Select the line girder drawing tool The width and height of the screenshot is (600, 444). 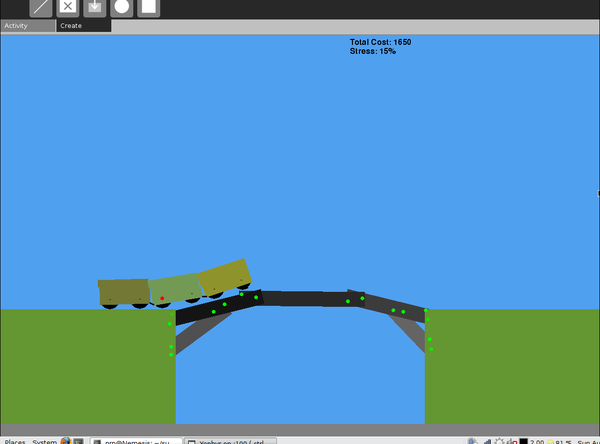pyautogui.click(x=41, y=7)
